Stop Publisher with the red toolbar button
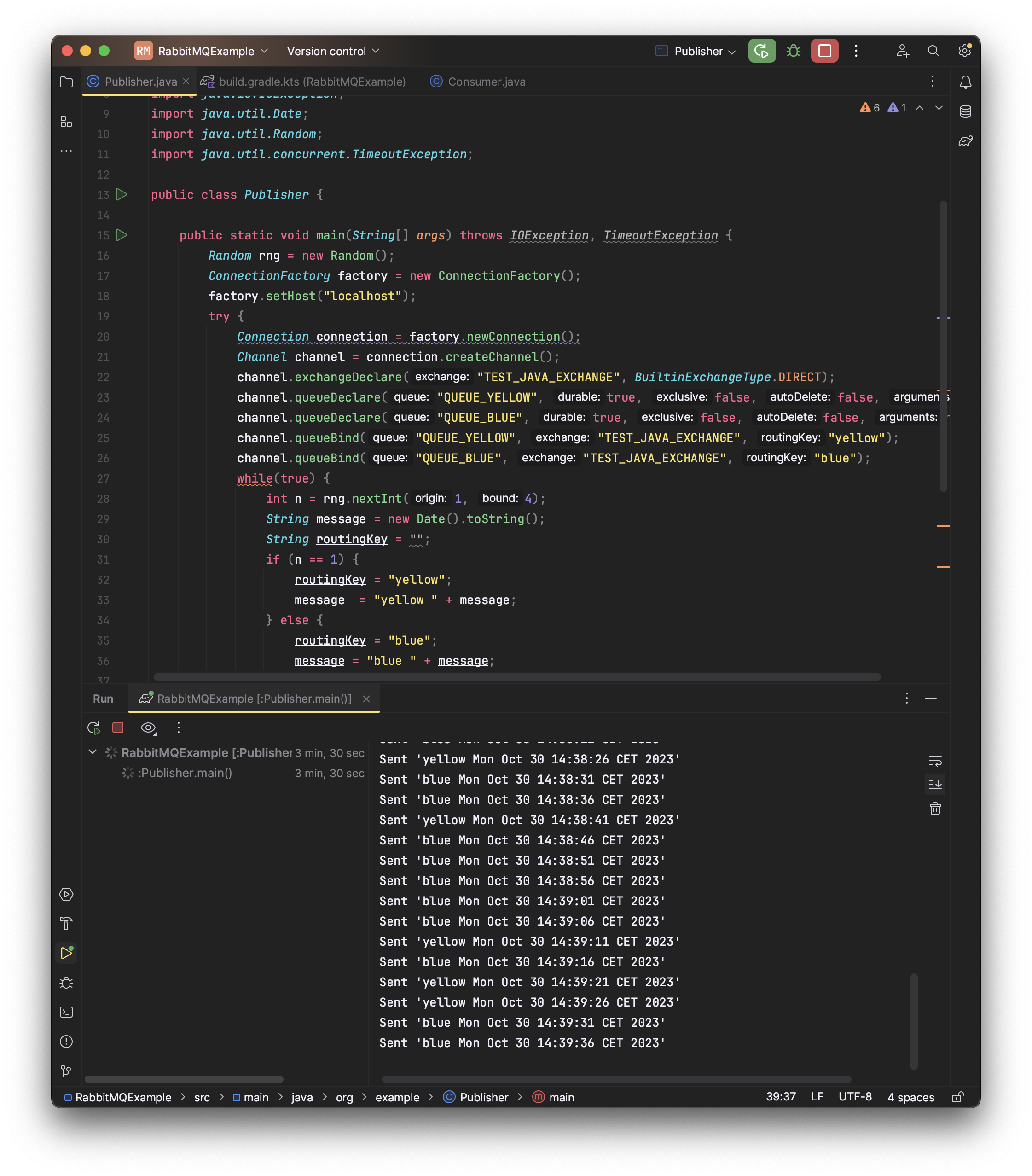 (x=824, y=51)
